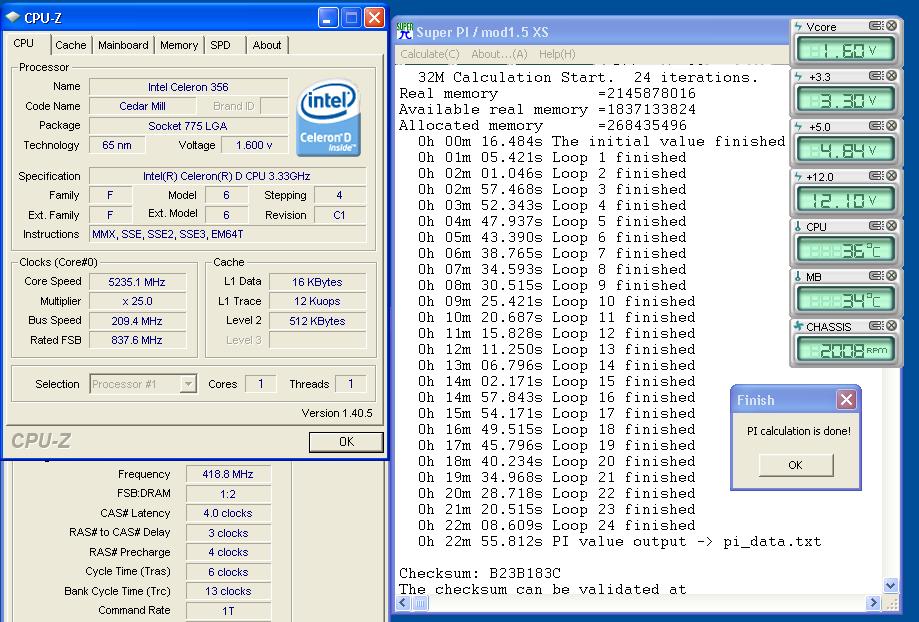Click the Vcore lightning bolt icon
The height and width of the screenshot is (622, 919).
798,26
